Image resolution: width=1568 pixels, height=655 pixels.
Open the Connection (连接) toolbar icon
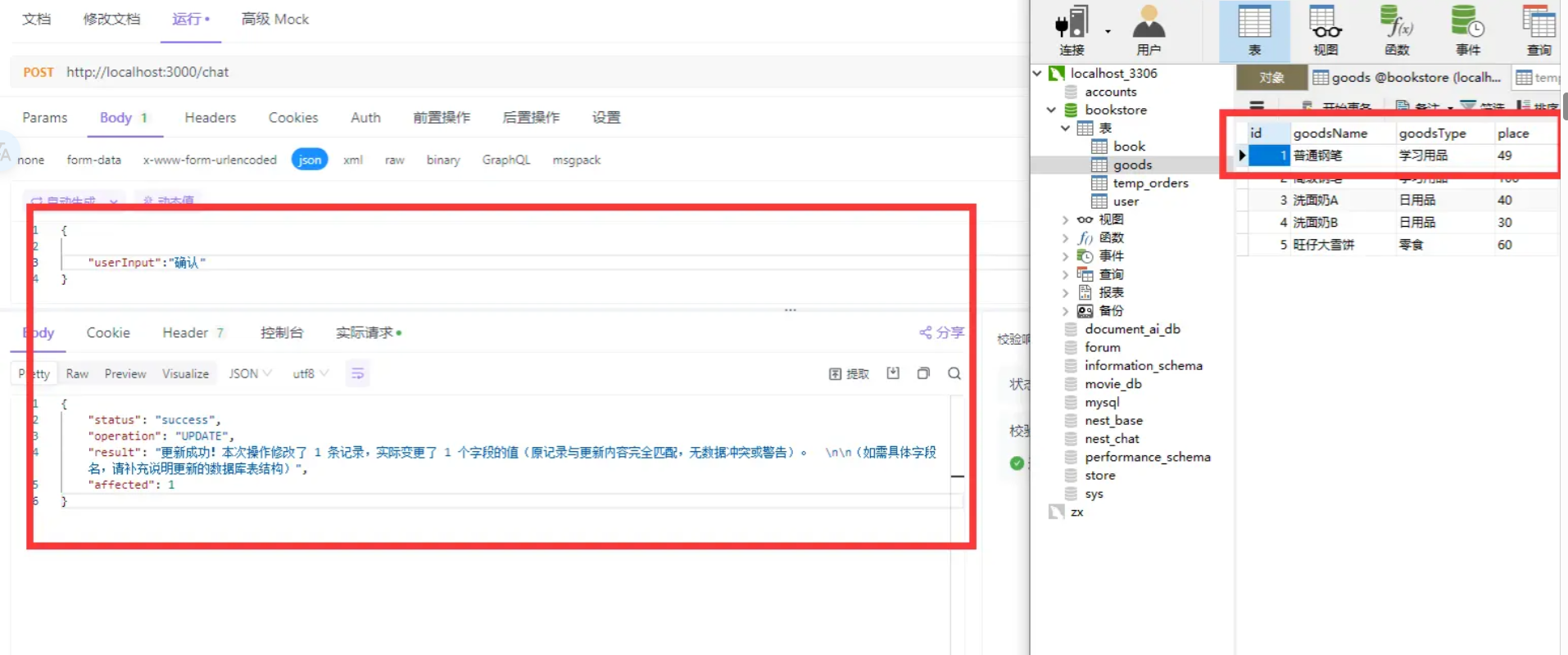(x=1072, y=30)
